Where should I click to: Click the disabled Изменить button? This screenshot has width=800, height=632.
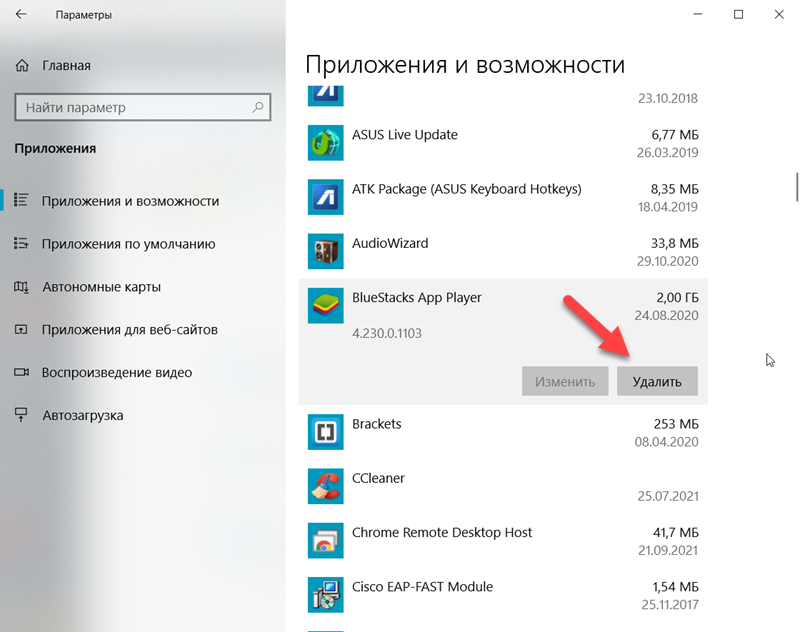point(565,381)
